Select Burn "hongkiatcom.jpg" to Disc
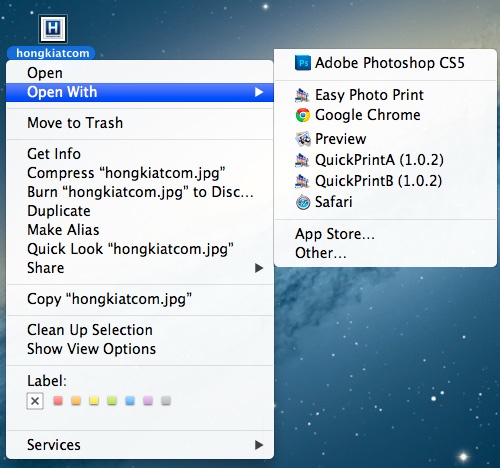 (140, 192)
